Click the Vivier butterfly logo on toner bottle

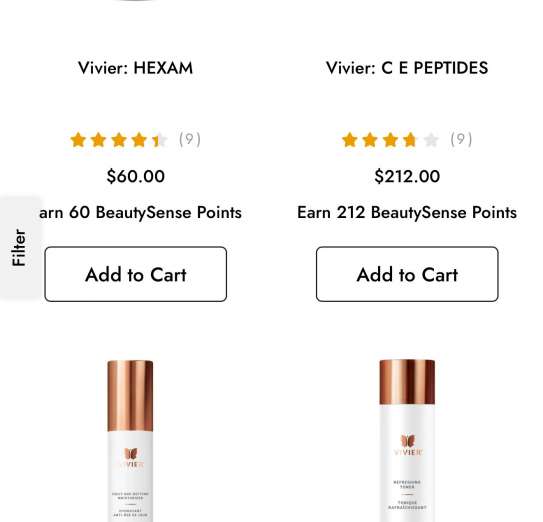coord(408,441)
